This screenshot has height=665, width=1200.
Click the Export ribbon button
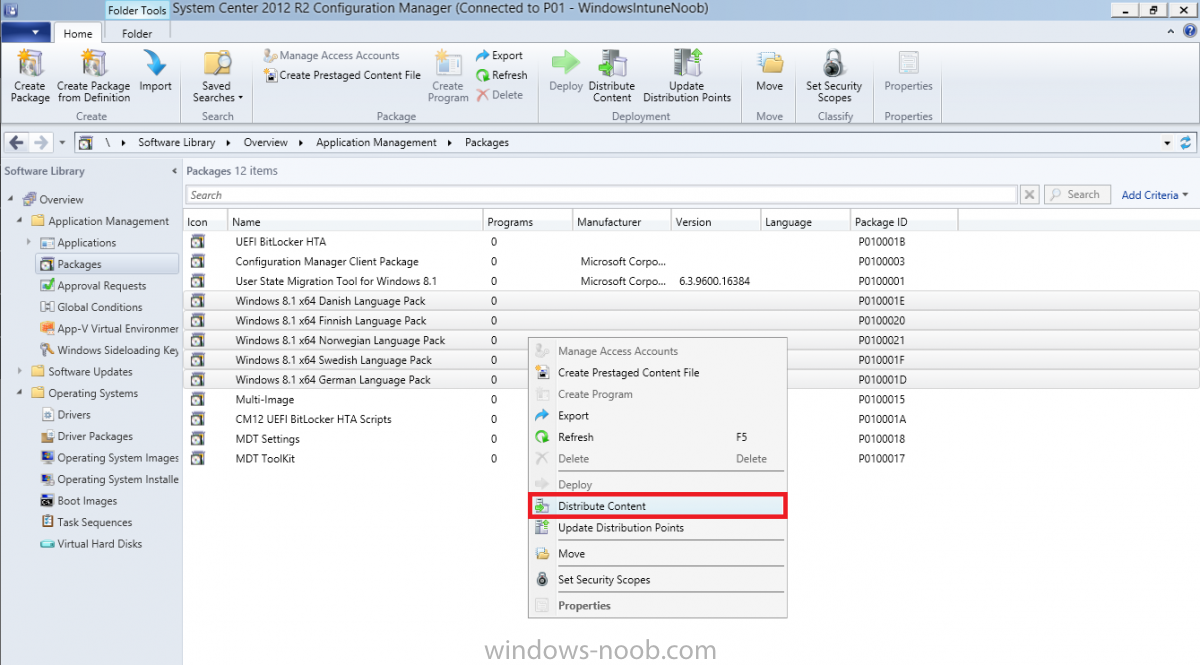pos(500,56)
